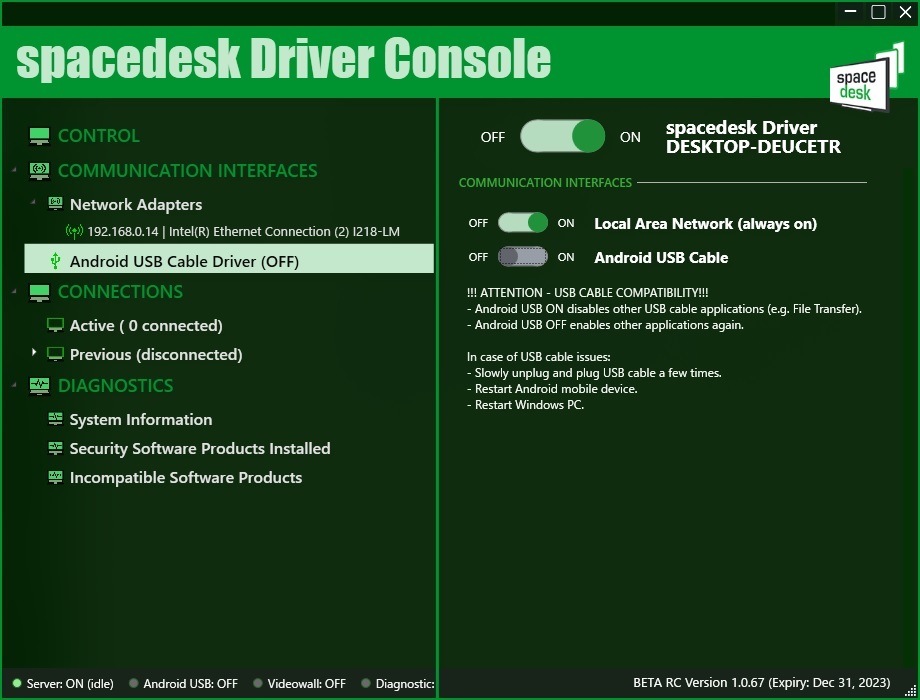Select the CONNECTIONS heading
This screenshot has width=920, height=700.
pyautogui.click(x=120, y=292)
